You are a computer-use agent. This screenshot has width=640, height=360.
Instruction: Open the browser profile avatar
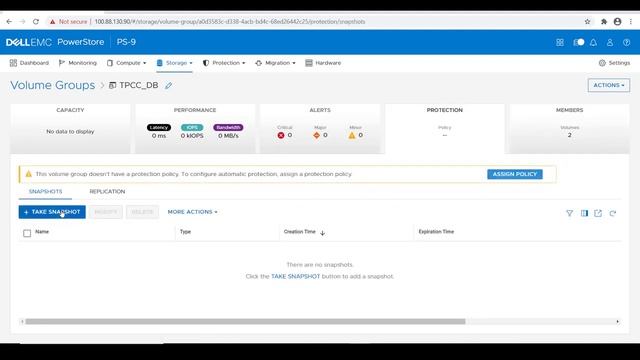pos(617,22)
